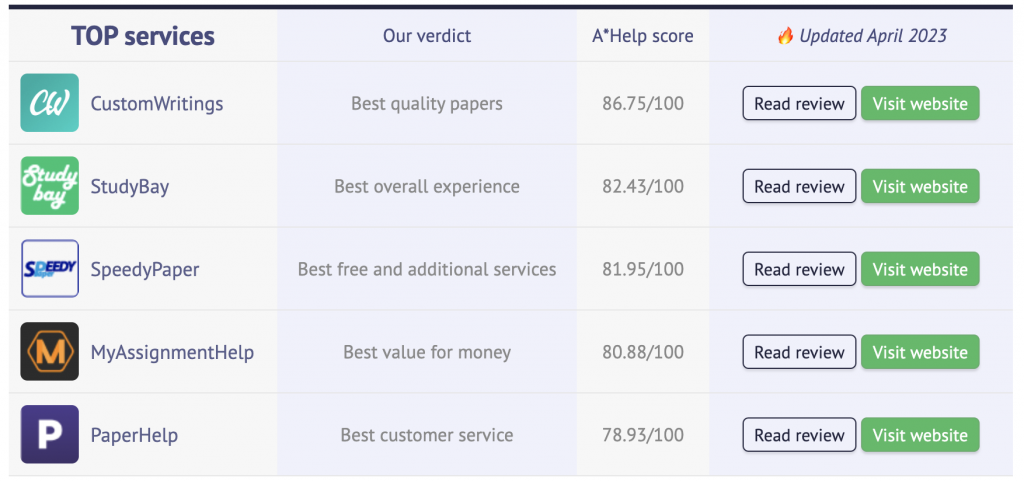Screen dimensions: 1024x481
Task: Open Read review for CustomWritings
Action: (x=799, y=103)
